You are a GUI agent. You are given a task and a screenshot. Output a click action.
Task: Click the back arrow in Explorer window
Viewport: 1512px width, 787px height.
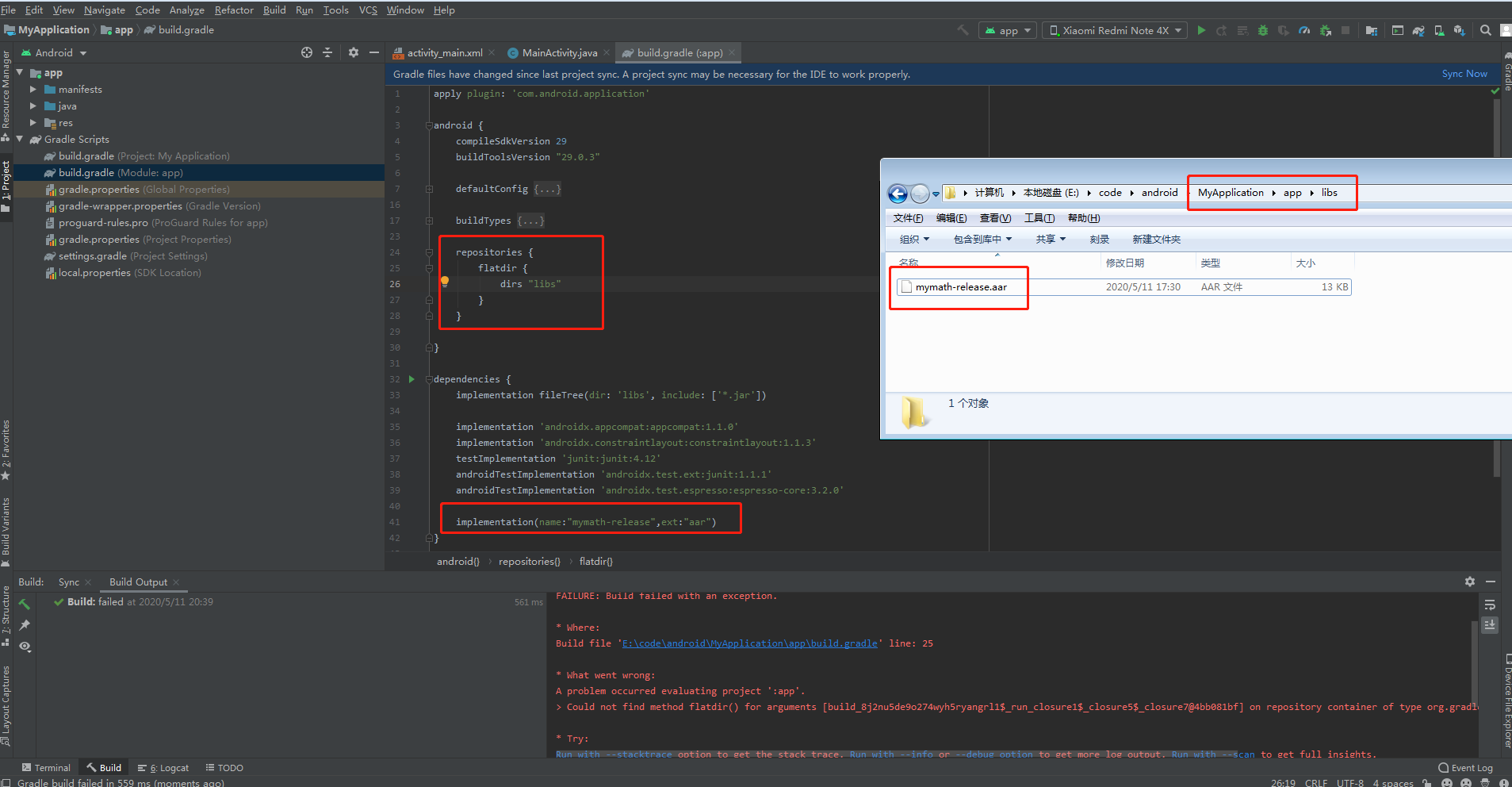point(898,194)
